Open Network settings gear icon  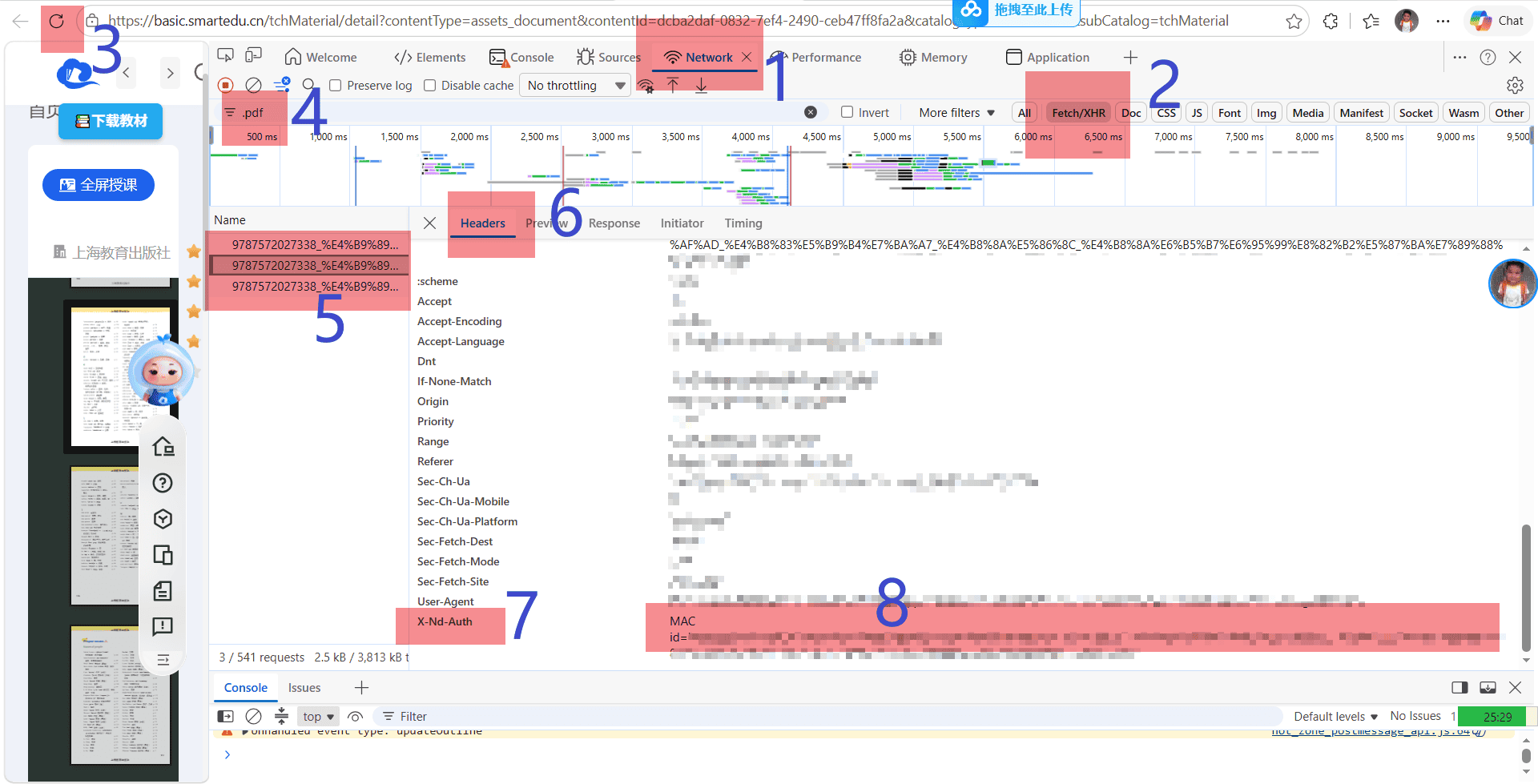(x=1515, y=85)
